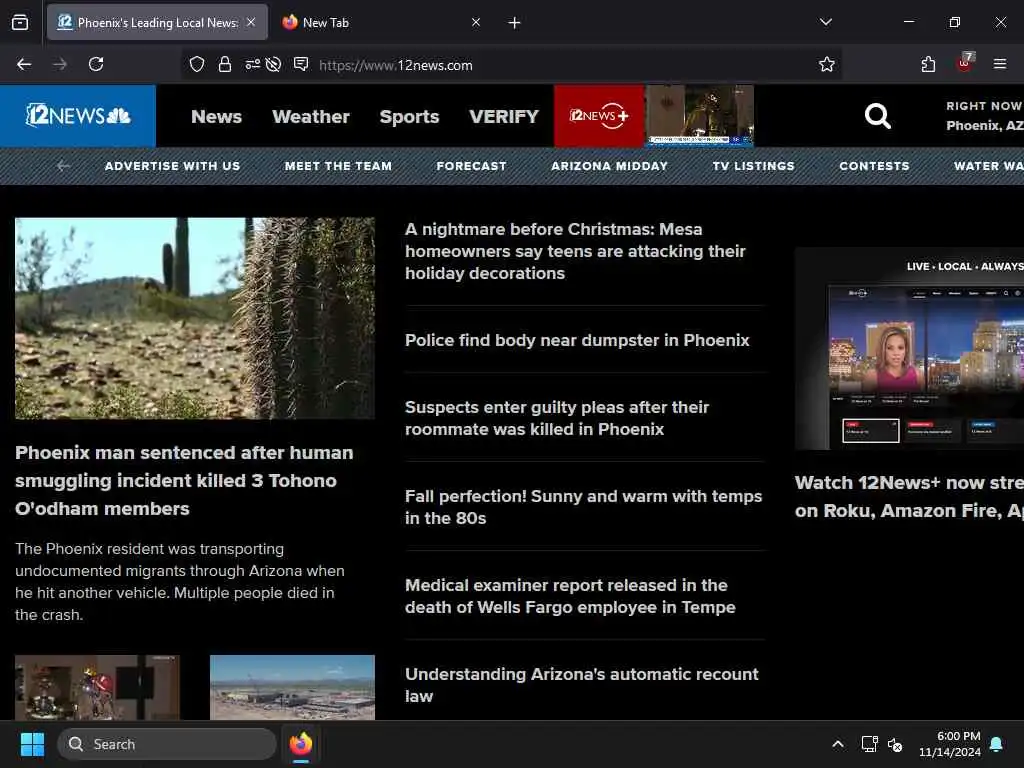Open Medical examiner report Wells Fargo story
The image size is (1024, 768).
[570, 596]
